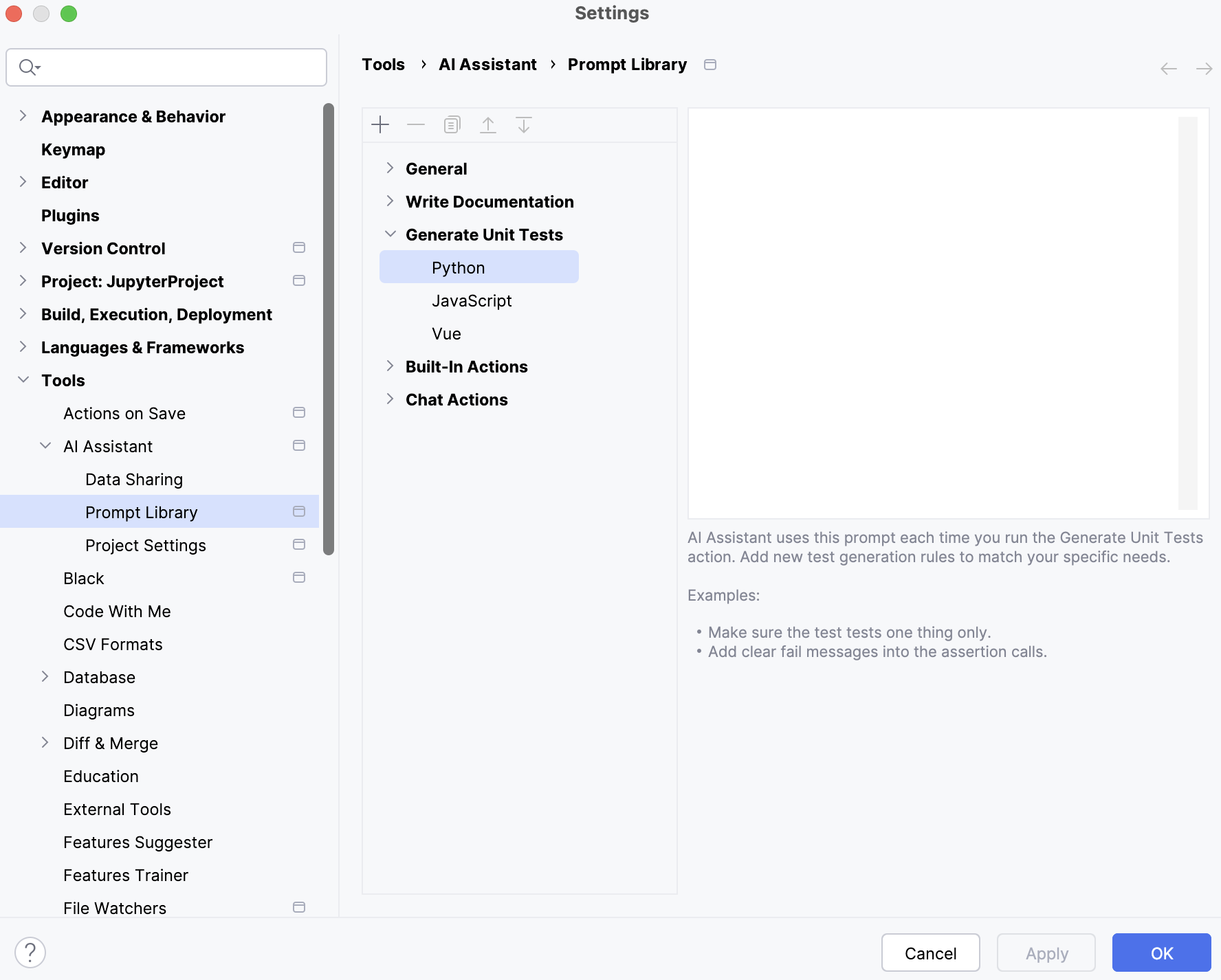This screenshot has height=980, width=1221.
Task: Expand Appearance & Behavior section
Action: tap(23, 115)
